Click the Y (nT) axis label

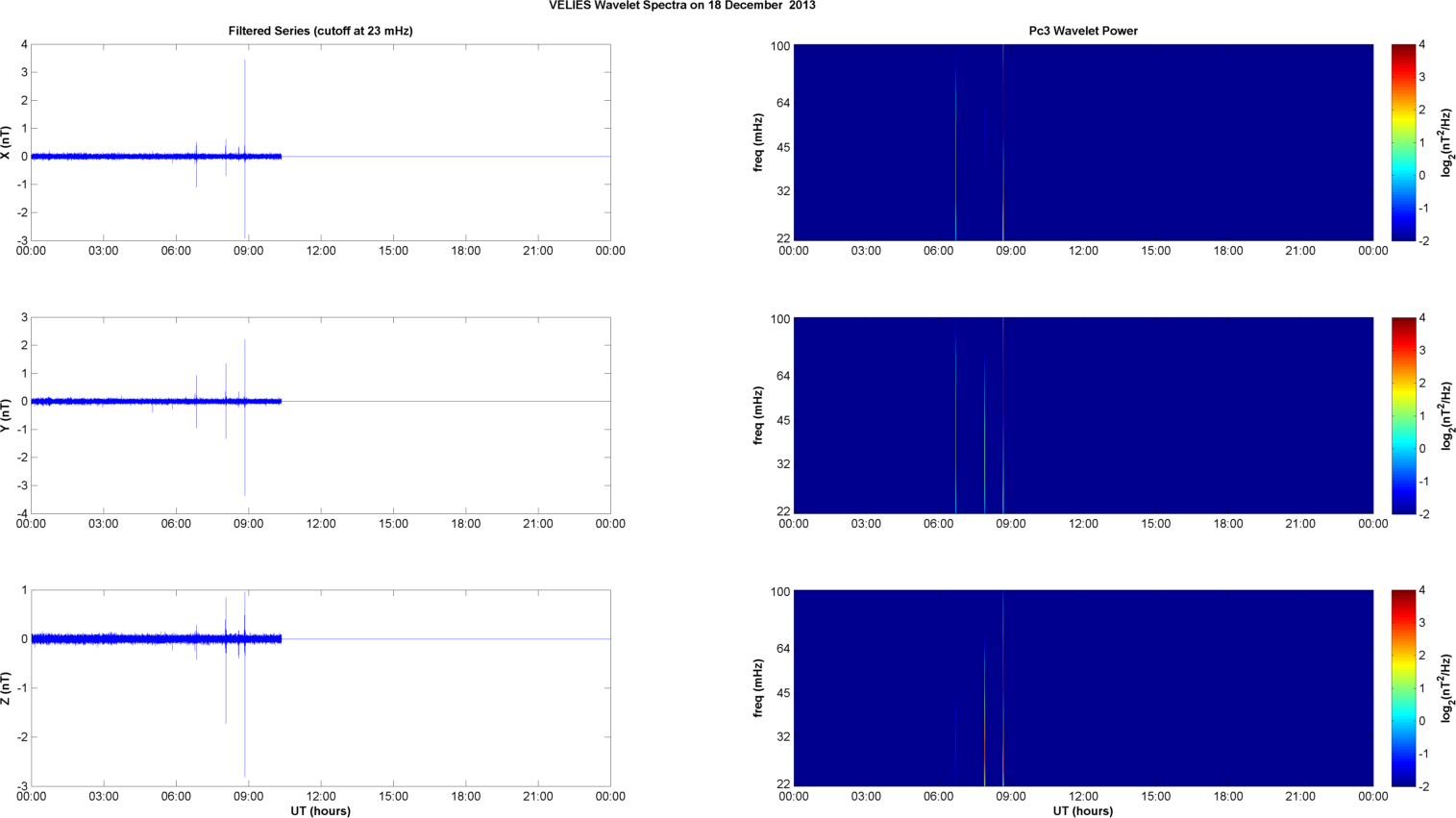(x=6, y=415)
